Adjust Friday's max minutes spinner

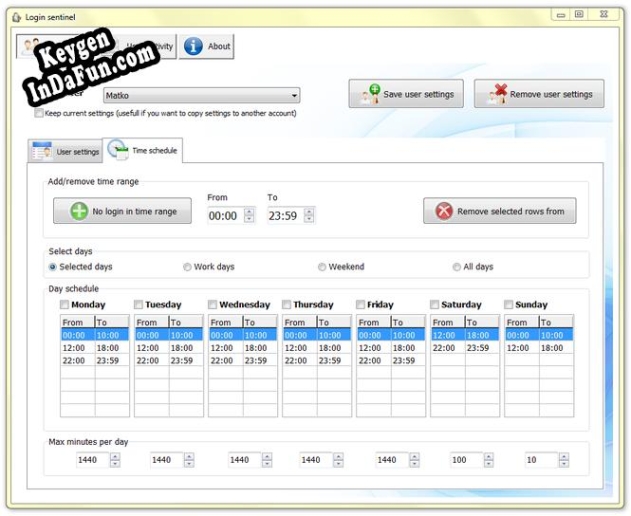point(414,460)
